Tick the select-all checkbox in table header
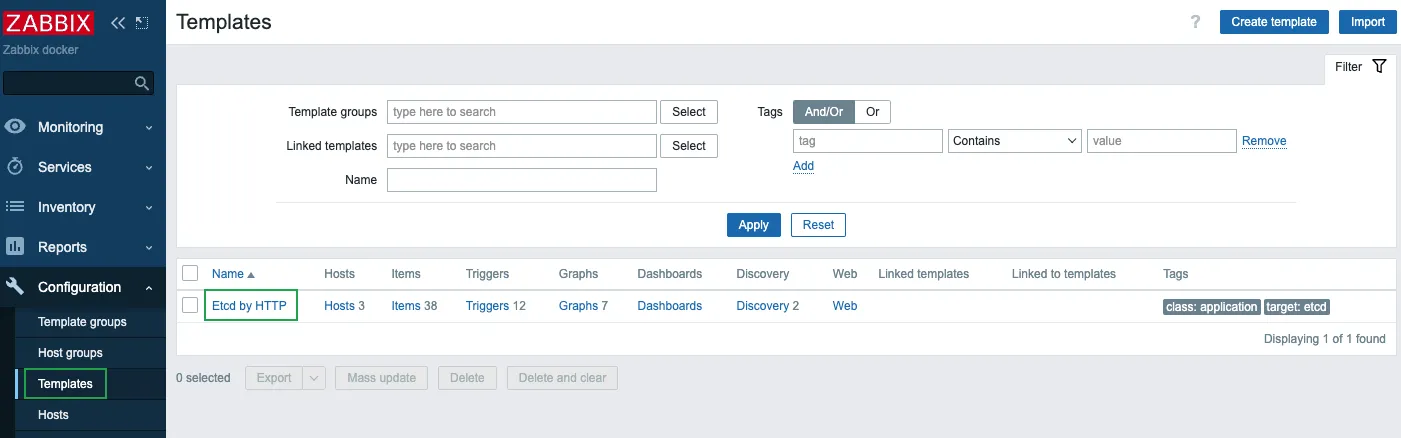The height and width of the screenshot is (438, 1401). pyautogui.click(x=190, y=273)
